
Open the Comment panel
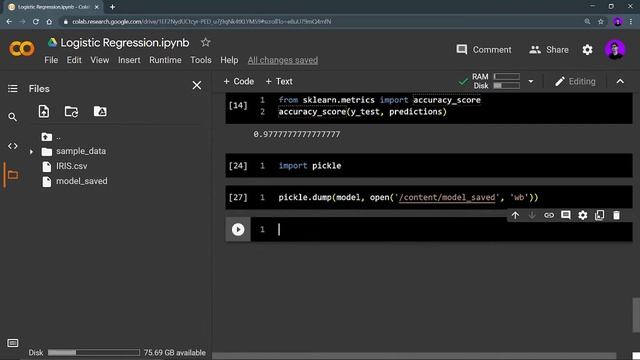[x=484, y=50]
